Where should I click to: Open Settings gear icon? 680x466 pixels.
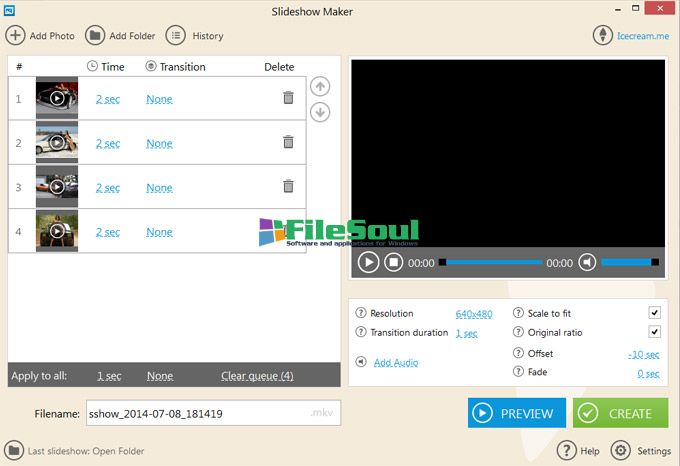[x=620, y=450]
